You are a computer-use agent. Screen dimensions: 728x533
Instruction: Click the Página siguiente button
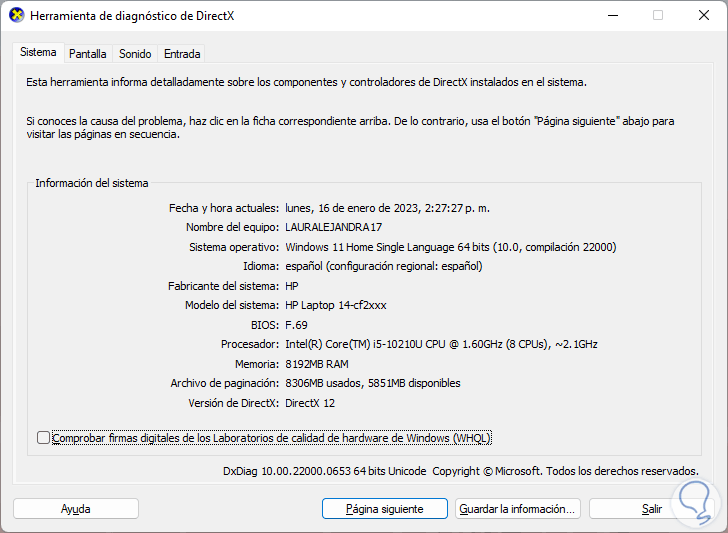pyautogui.click(x=384, y=509)
